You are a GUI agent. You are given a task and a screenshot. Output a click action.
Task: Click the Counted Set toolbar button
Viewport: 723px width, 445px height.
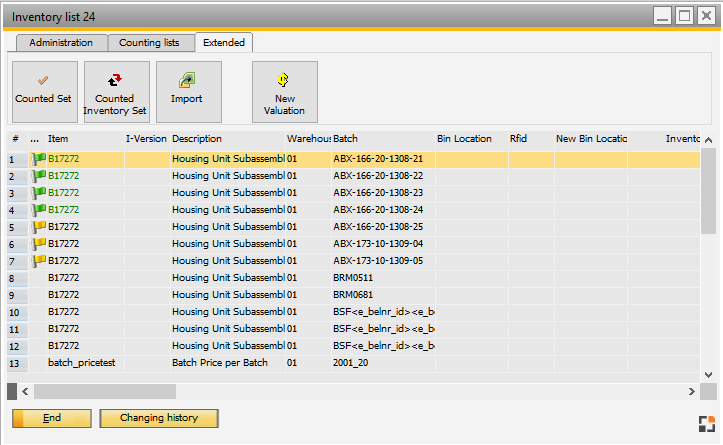click(x=43, y=92)
